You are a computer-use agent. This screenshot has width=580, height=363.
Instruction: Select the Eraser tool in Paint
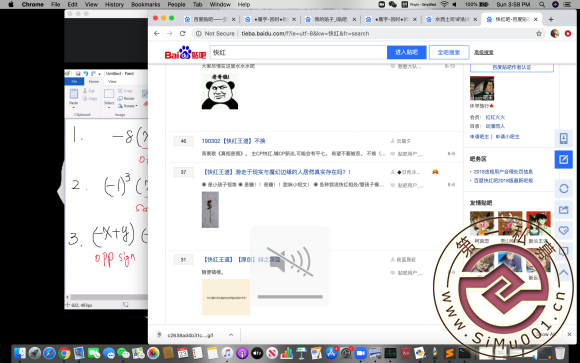[x=146, y=104]
